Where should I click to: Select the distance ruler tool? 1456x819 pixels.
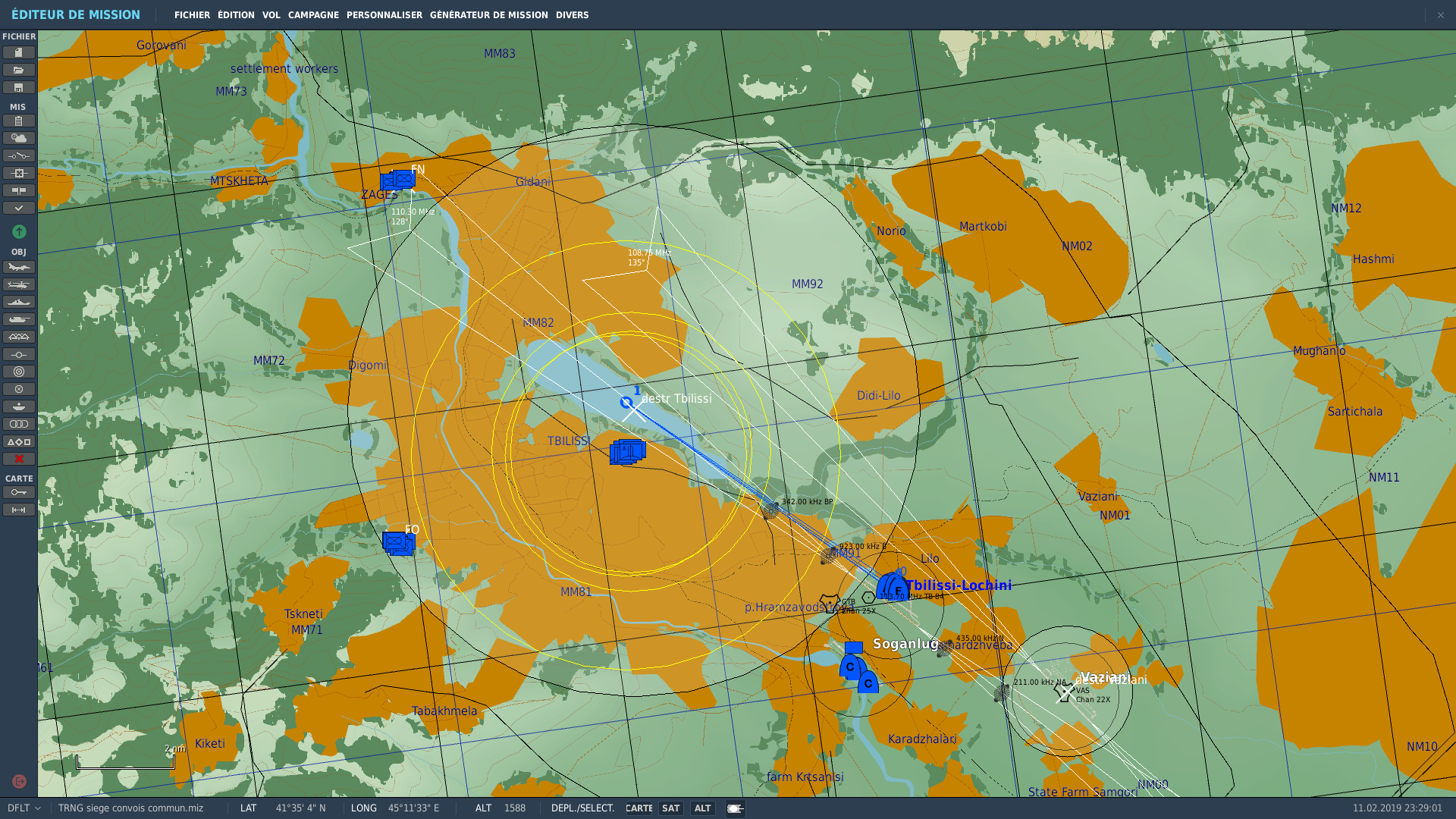[x=19, y=510]
